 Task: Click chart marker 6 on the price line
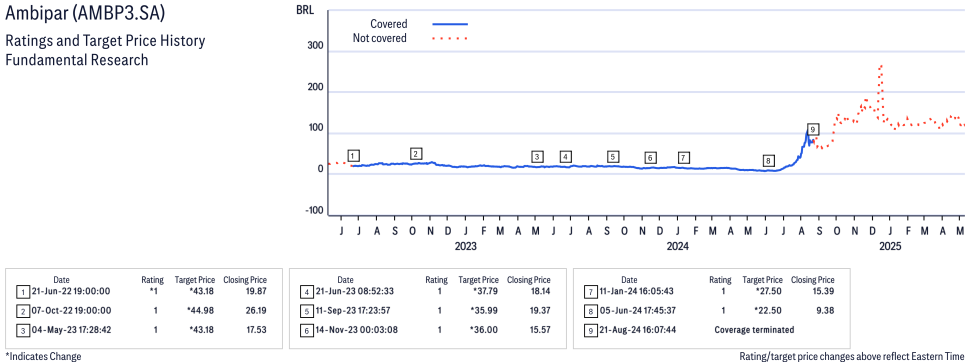(x=650, y=158)
